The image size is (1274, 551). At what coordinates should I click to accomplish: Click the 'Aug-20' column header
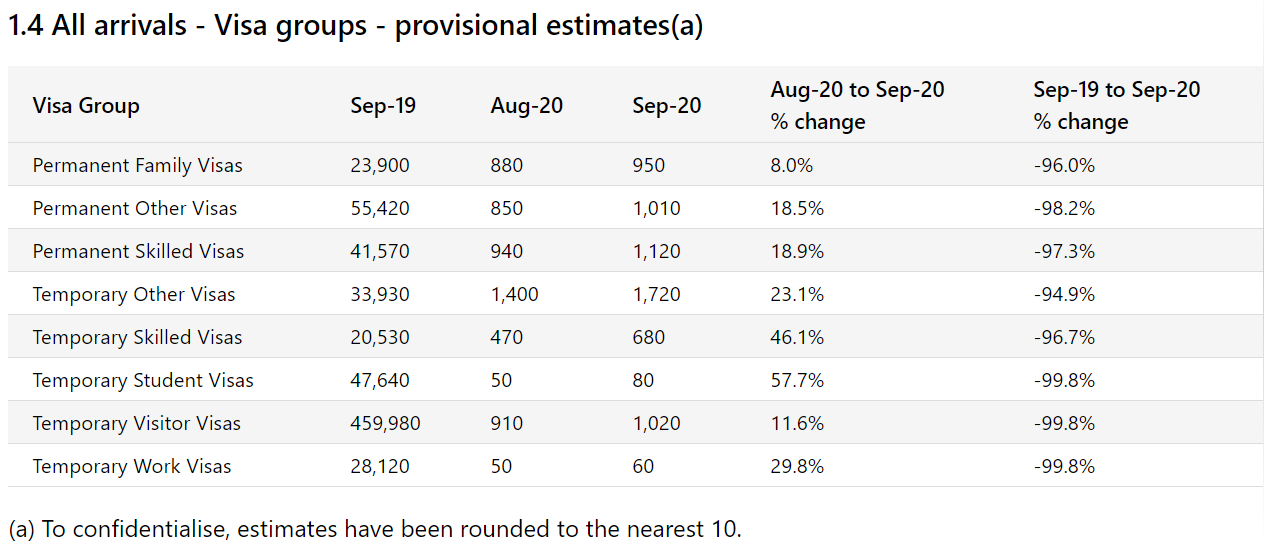pos(527,105)
